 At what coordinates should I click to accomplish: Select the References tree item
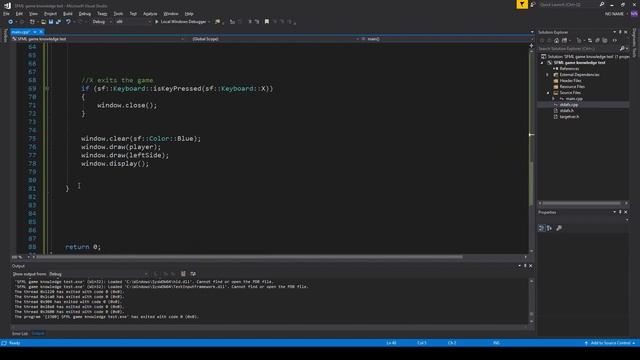click(569, 69)
